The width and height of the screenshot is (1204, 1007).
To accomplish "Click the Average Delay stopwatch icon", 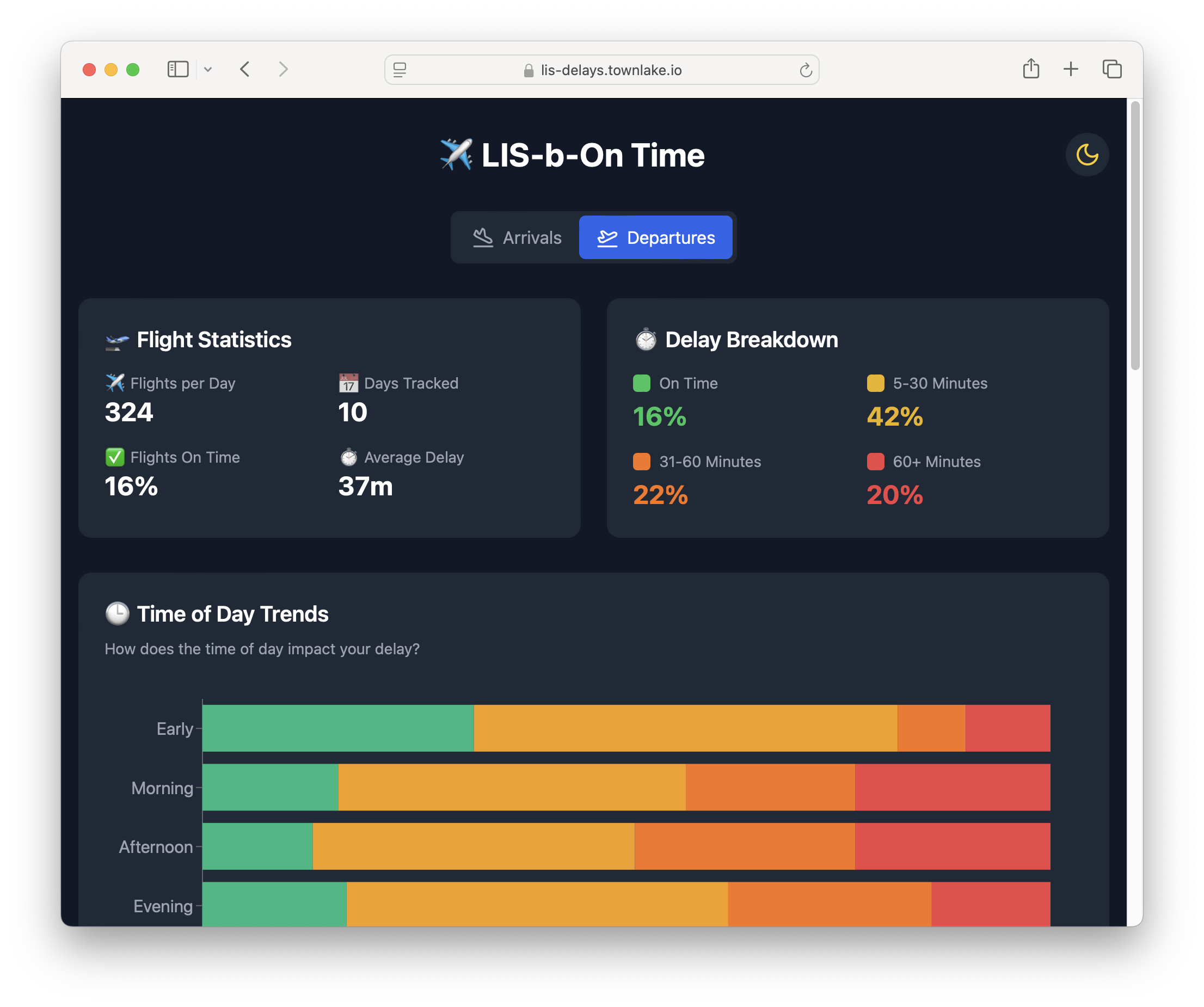I will point(348,457).
